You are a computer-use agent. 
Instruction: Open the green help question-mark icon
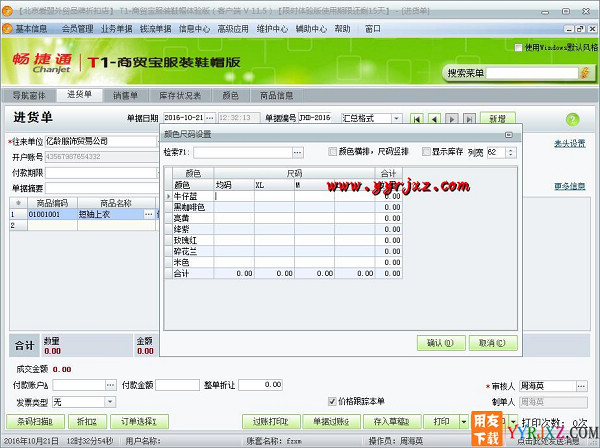(x=572, y=119)
